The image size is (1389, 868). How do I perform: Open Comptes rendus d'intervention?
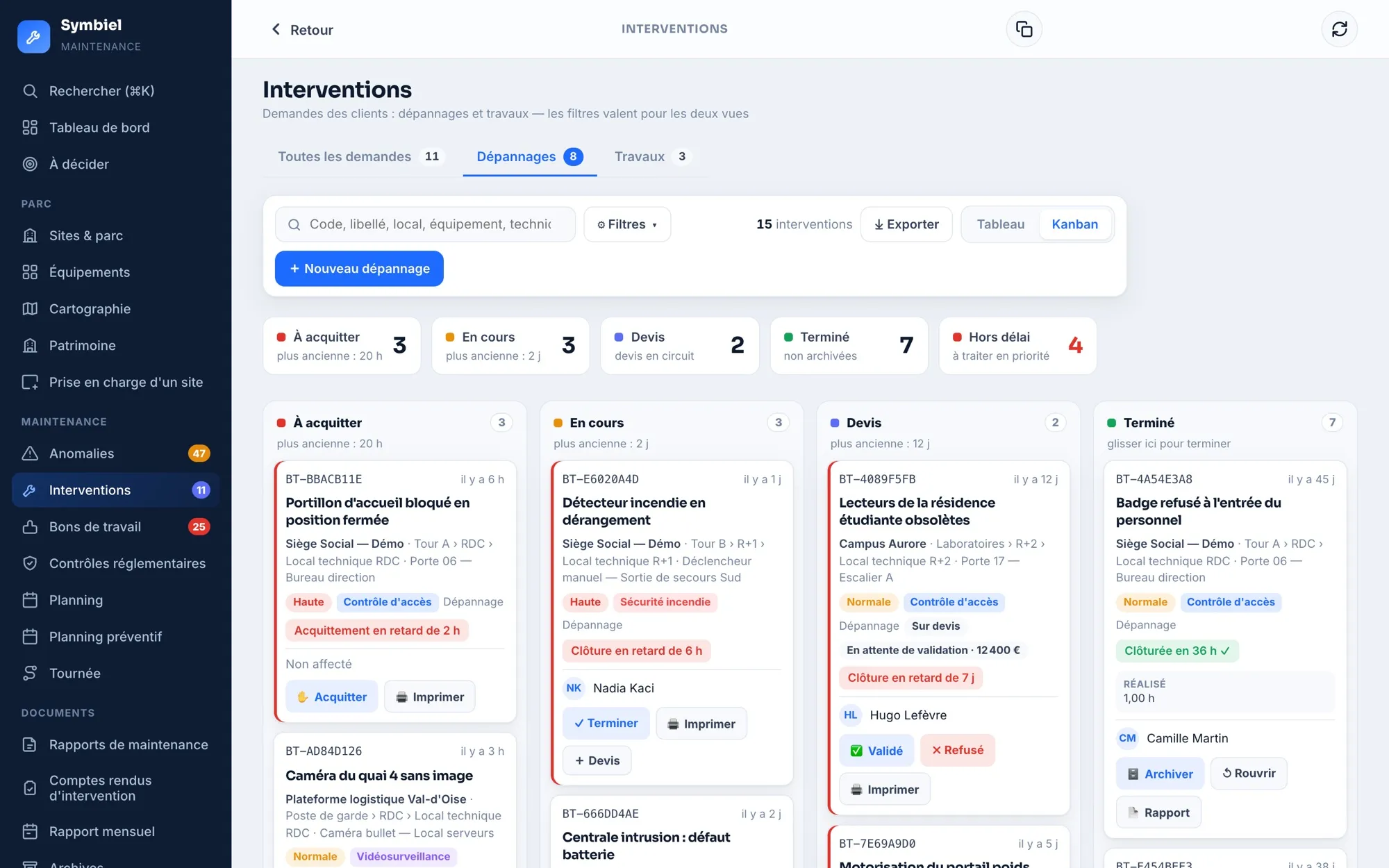(x=115, y=788)
